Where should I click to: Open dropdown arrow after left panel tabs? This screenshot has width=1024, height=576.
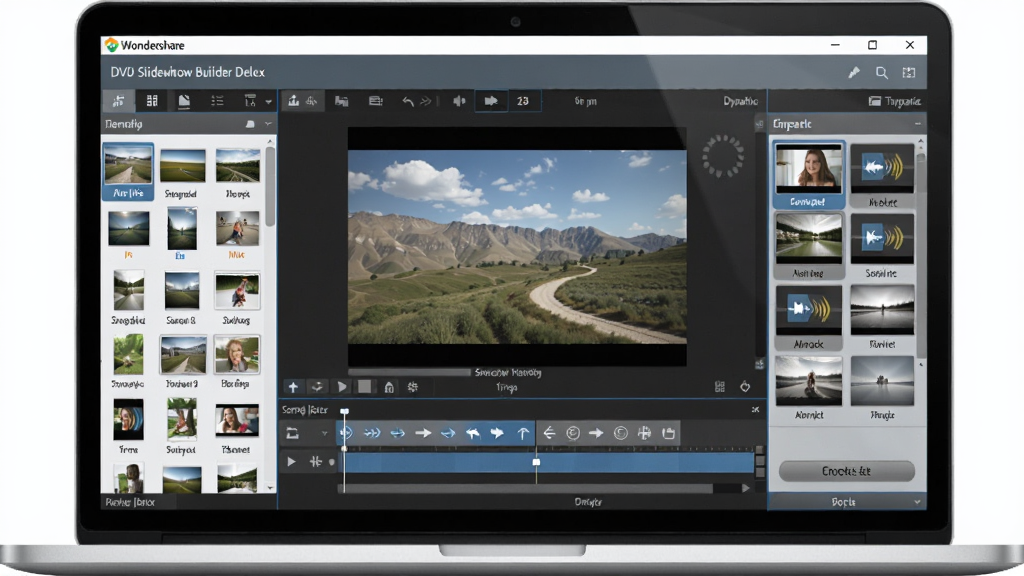(268, 102)
